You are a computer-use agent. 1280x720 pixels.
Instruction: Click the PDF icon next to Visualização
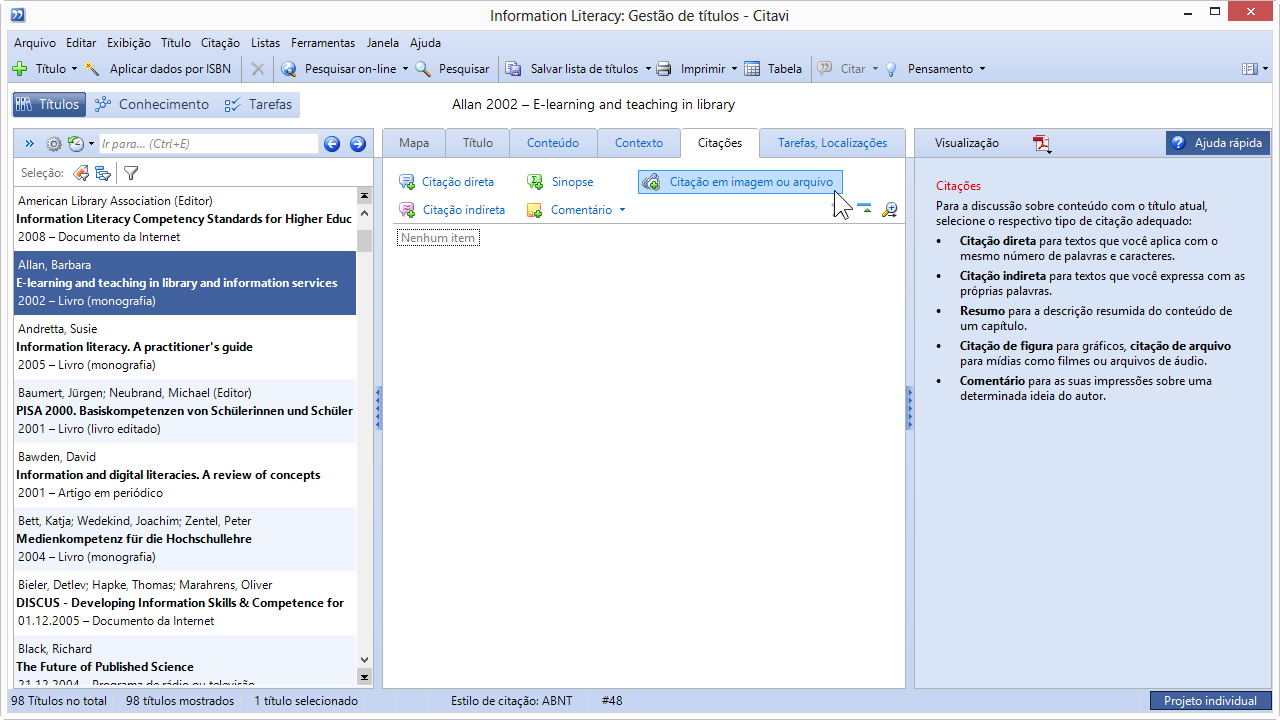pos(1043,144)
